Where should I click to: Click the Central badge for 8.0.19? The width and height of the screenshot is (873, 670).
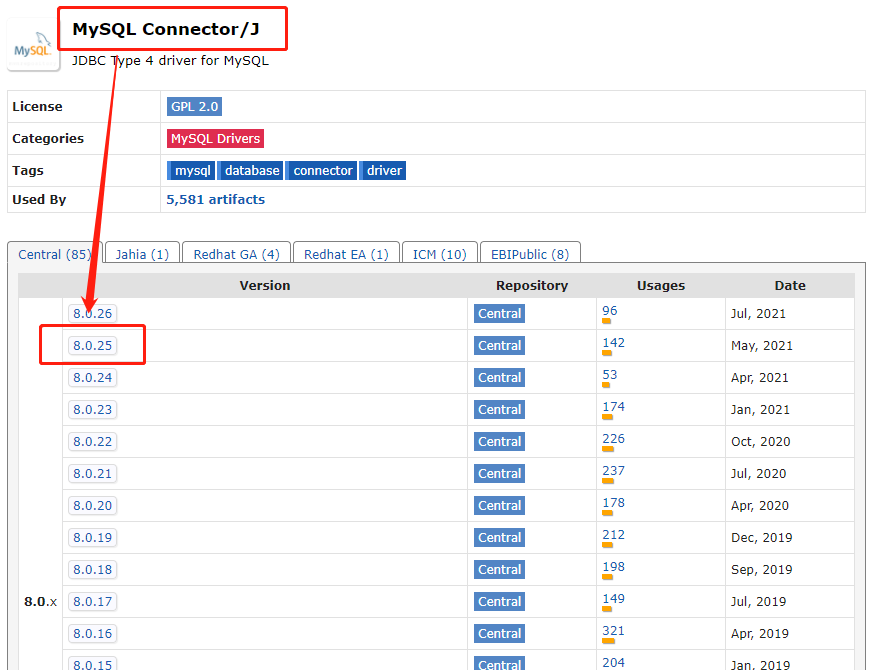click(x=499, y=537)
